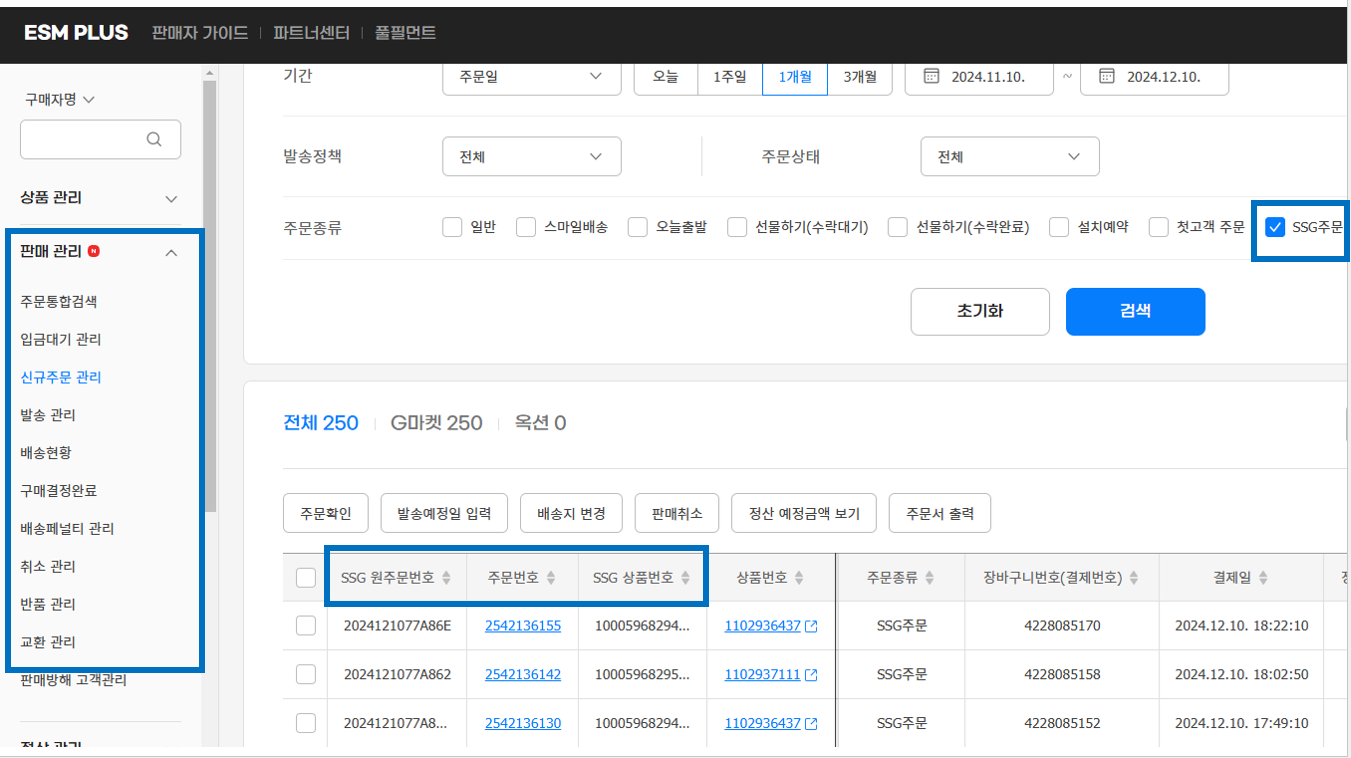Check the 선물하기(수락완료) checkbox

coord(898,227)
